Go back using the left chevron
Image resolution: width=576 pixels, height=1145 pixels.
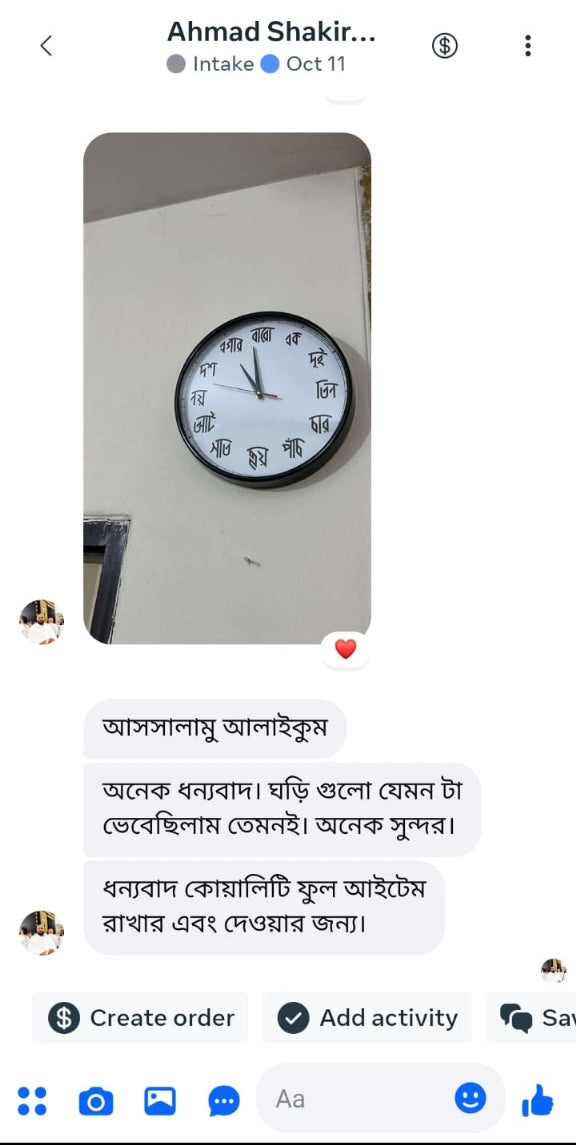tap(46, 46)
